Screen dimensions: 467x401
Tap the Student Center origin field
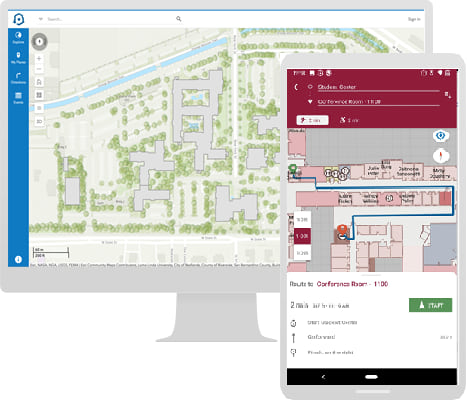click(x=378, y=87)
